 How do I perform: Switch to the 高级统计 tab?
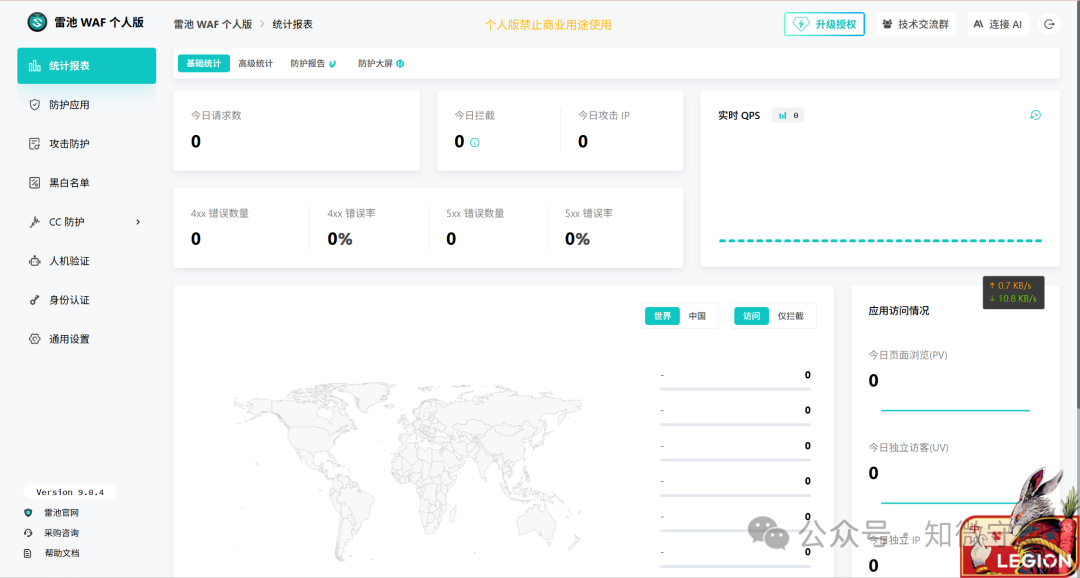point(256,63)
